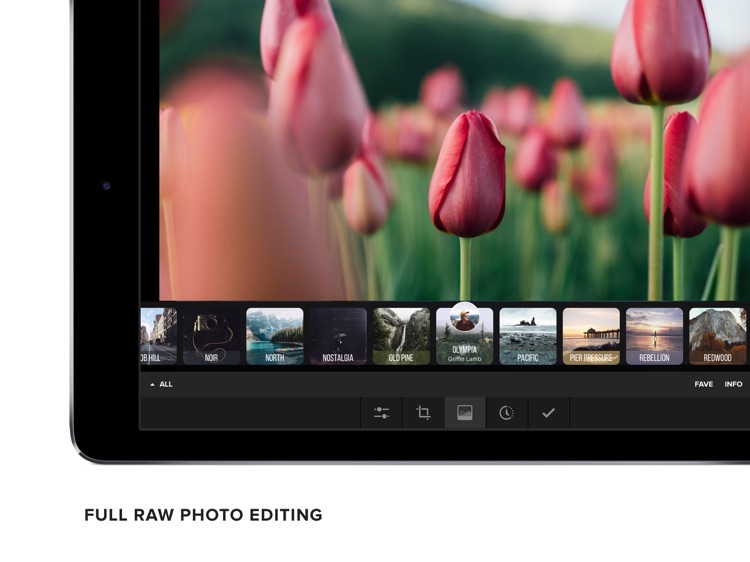Select the Redwood filter preset

tap(717, 337)
